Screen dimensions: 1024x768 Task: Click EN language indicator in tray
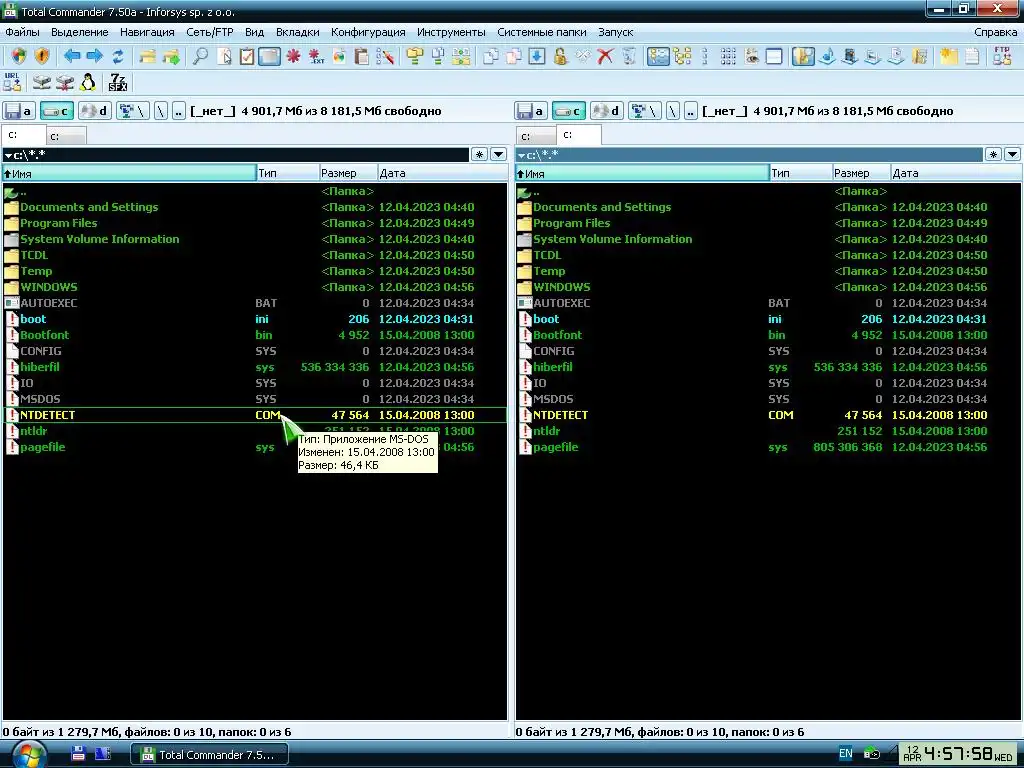[845, 754]
